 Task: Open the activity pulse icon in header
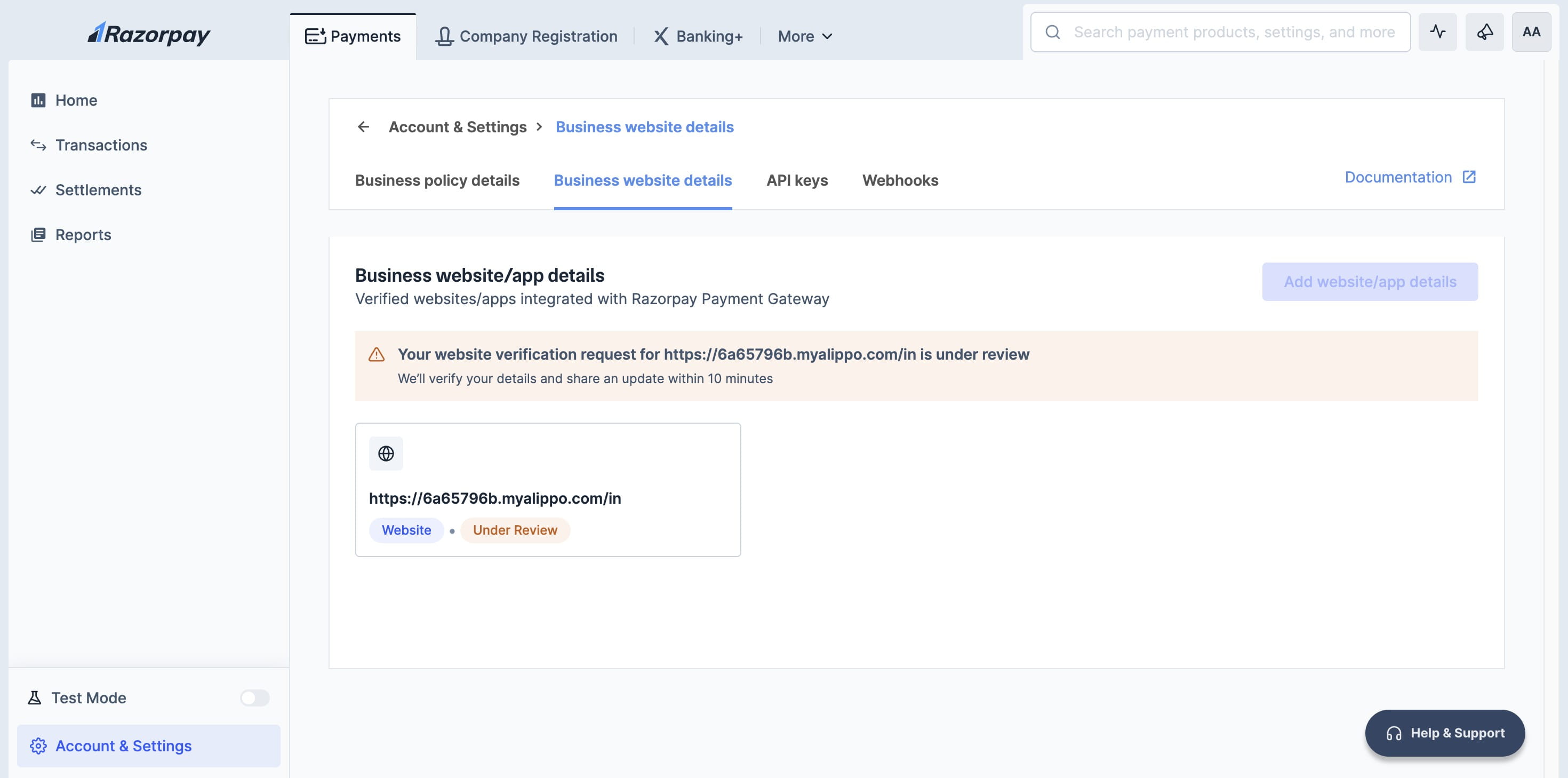(1437, 33)
